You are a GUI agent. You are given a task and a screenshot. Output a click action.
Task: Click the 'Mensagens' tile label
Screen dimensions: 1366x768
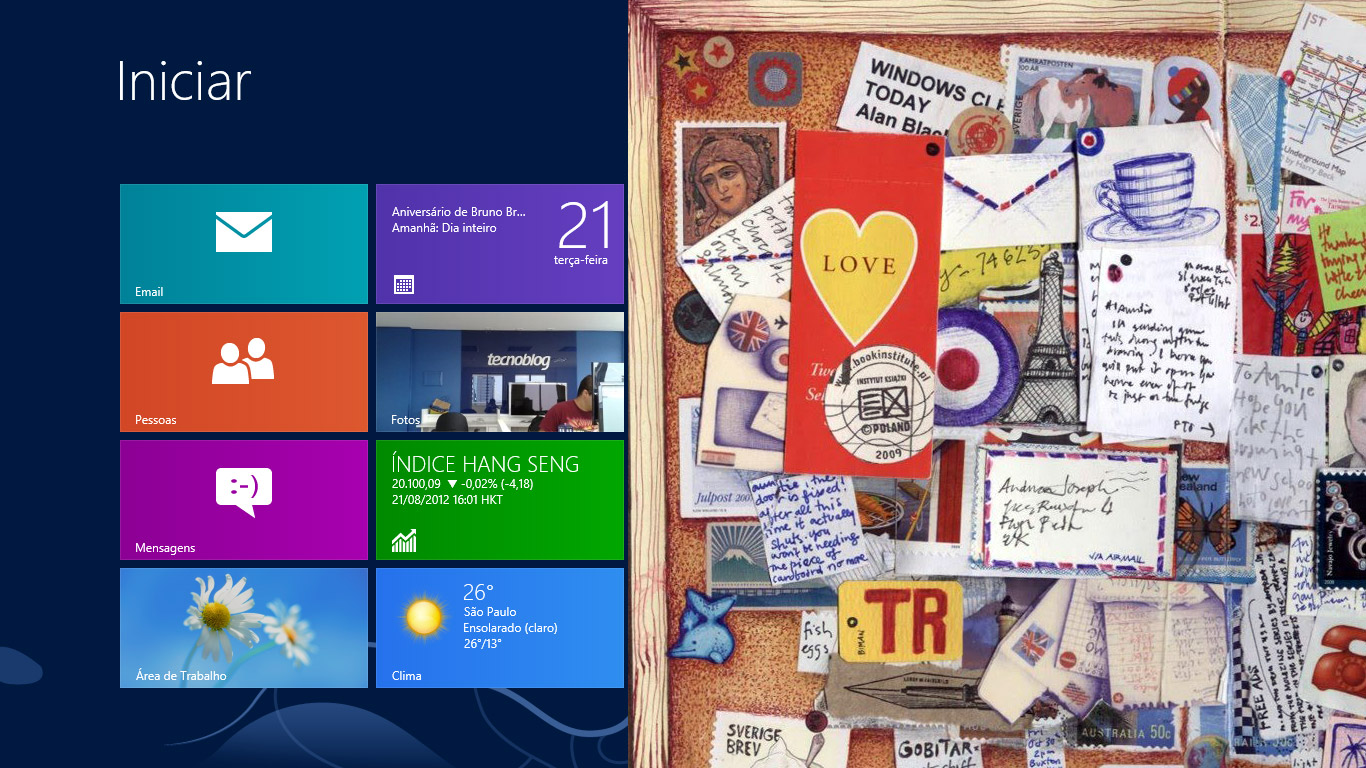[165, 548]
